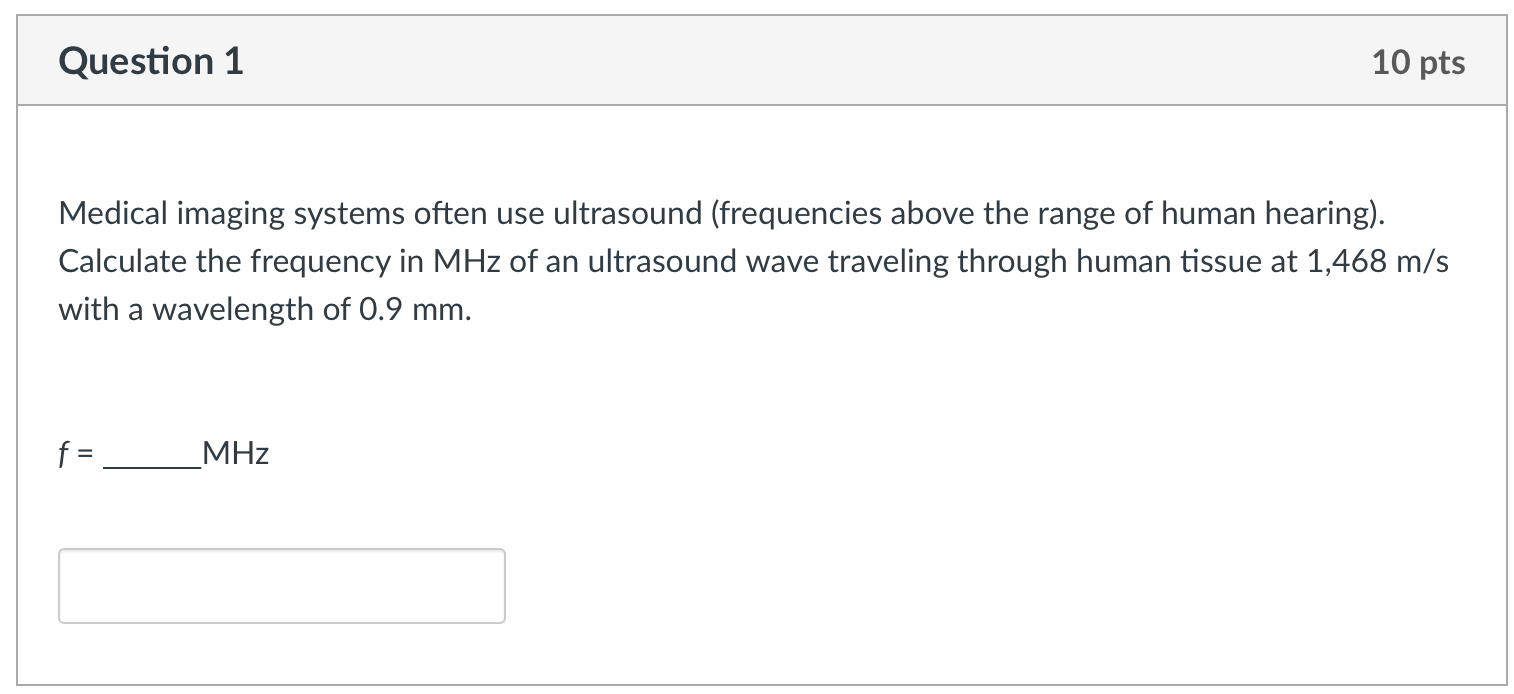This screenshot has height=694, width=1514.
Task: Select the question text paragraph
Action: click(700, 260)
